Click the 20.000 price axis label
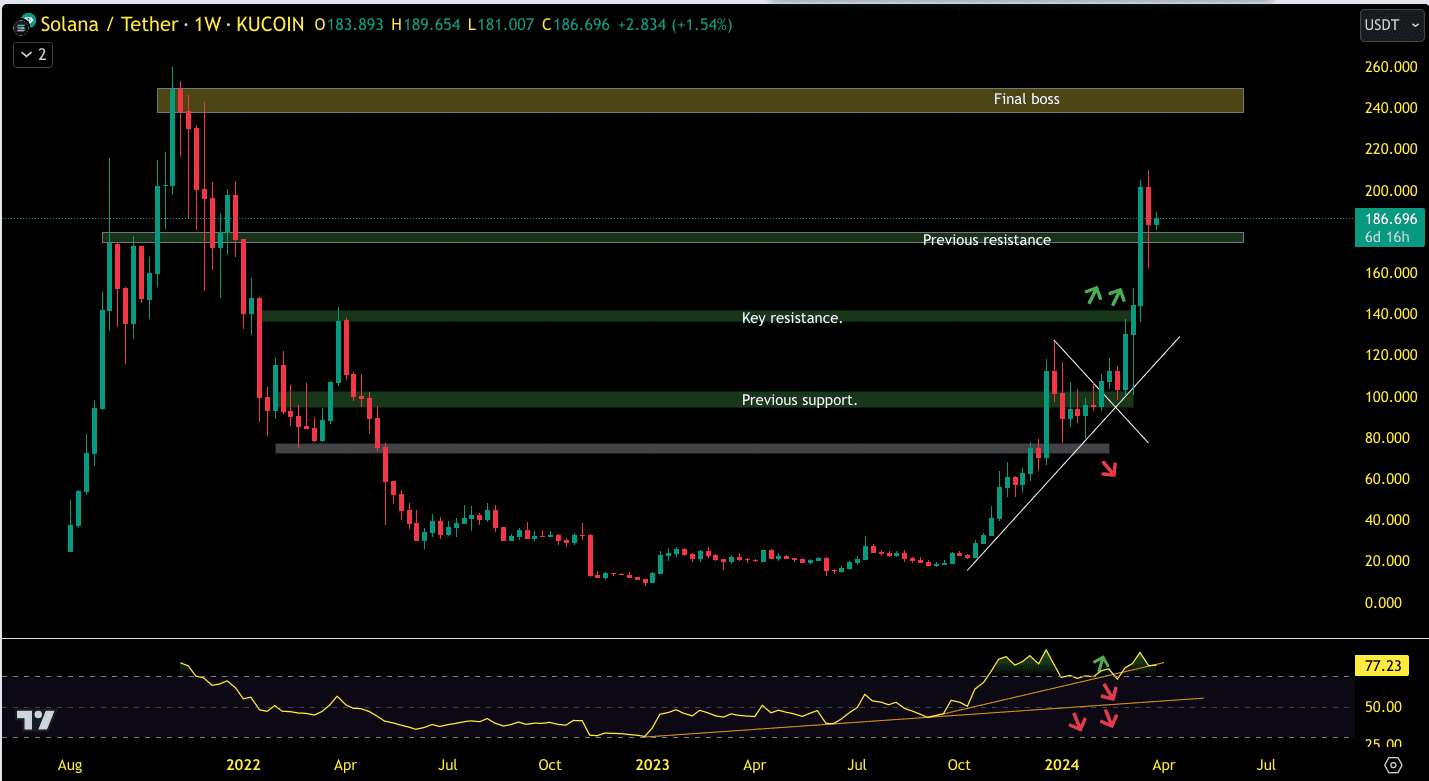1429x781 pixels. coord(1389,561)
